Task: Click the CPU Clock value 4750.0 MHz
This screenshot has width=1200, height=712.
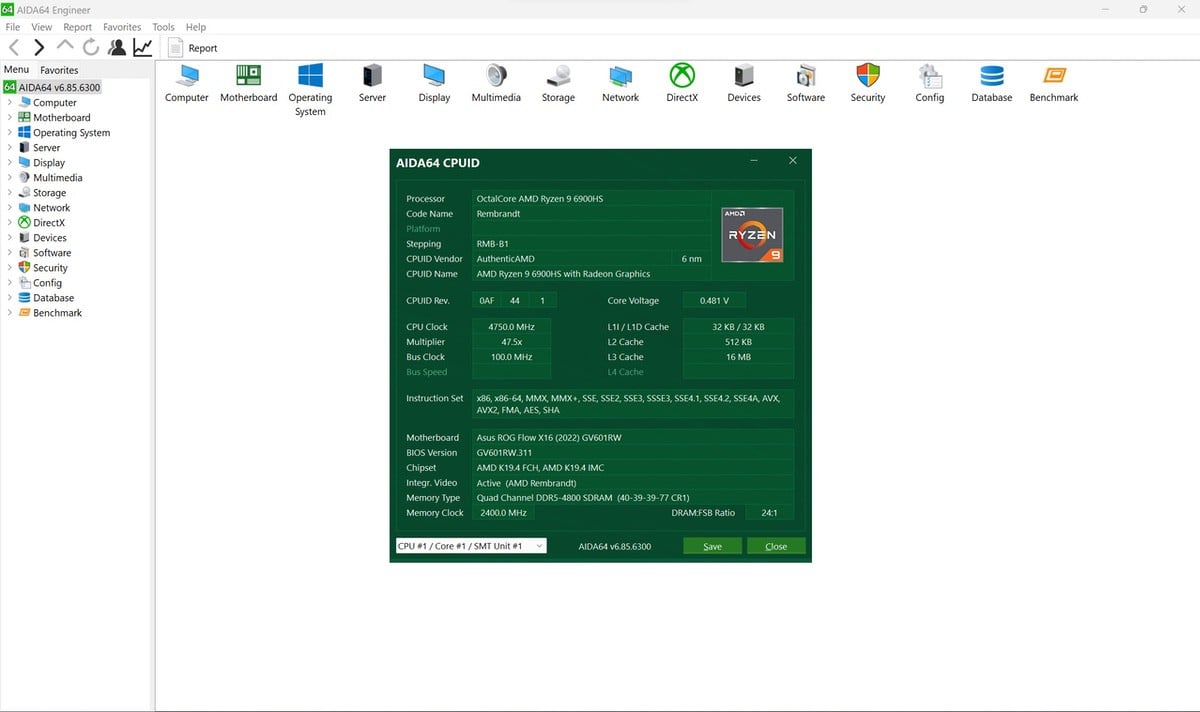Action: 512,327
